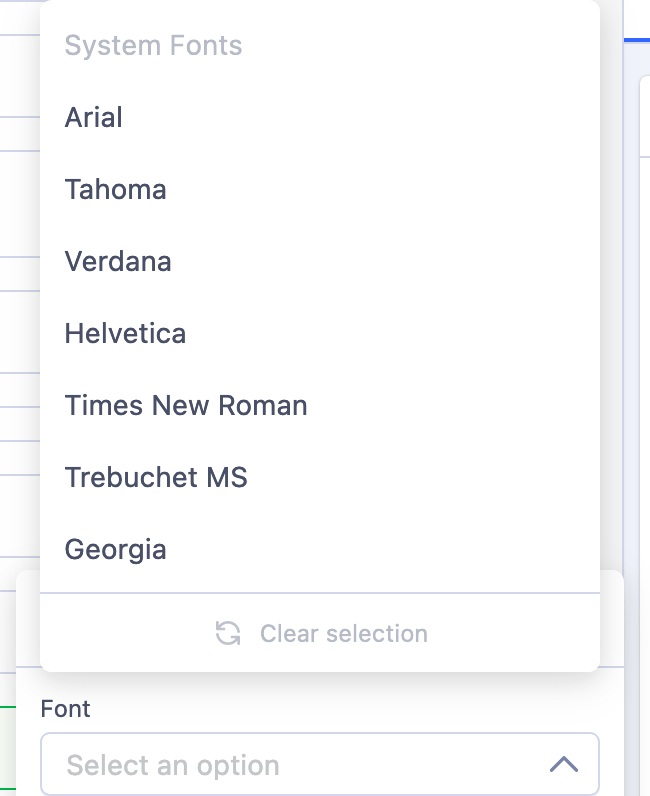Click the MS part of Trebuchet MS
The height and width of the screenshot is (796, 650).
[227, 478]
